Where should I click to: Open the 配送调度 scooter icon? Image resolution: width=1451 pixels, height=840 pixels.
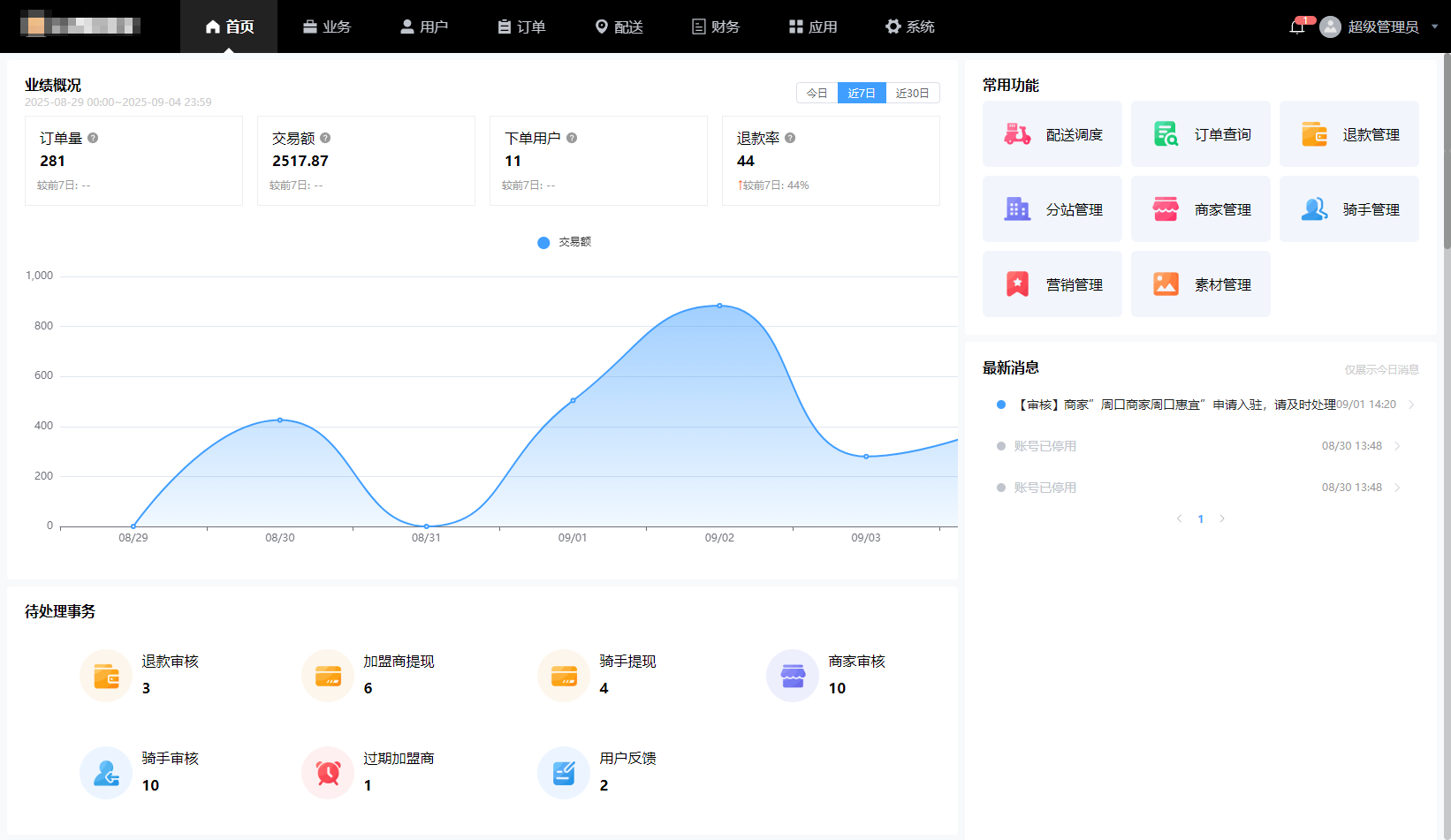coord(1017,134)
